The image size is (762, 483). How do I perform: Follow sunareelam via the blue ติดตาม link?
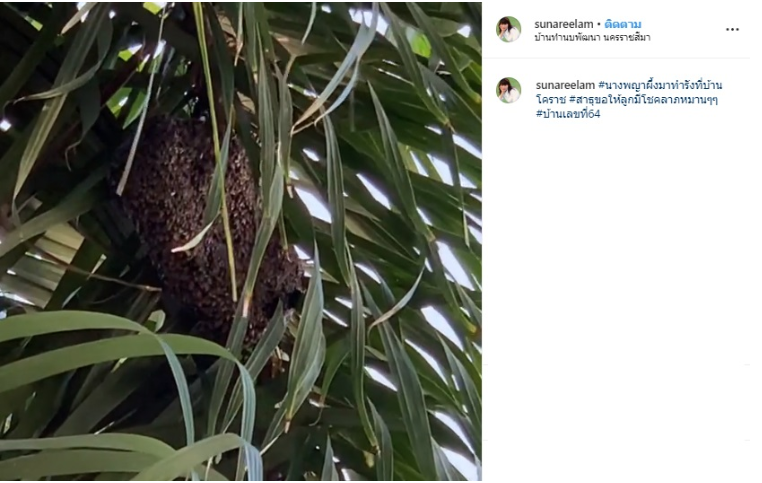coord(623,24)
